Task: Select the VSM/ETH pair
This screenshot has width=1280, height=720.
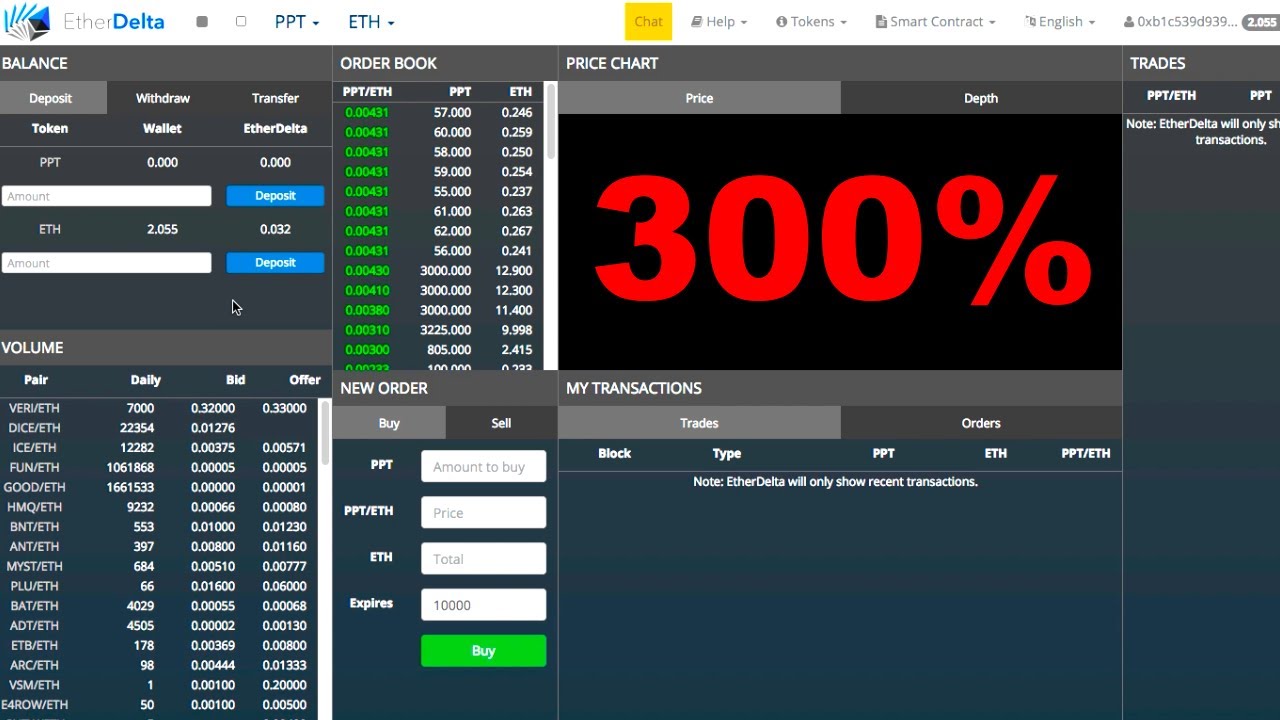Action: [159, 685]
